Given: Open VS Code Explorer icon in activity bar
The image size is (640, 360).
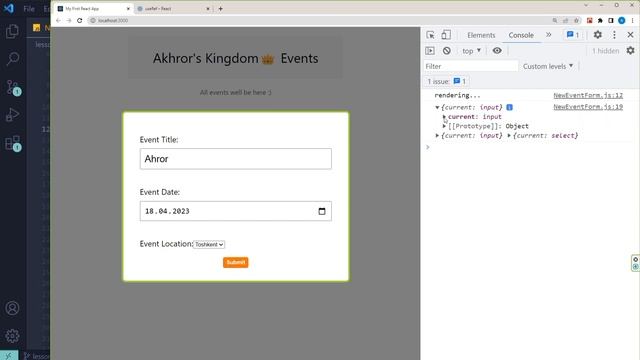Looking at the screenshot, I should pos(12,31).
